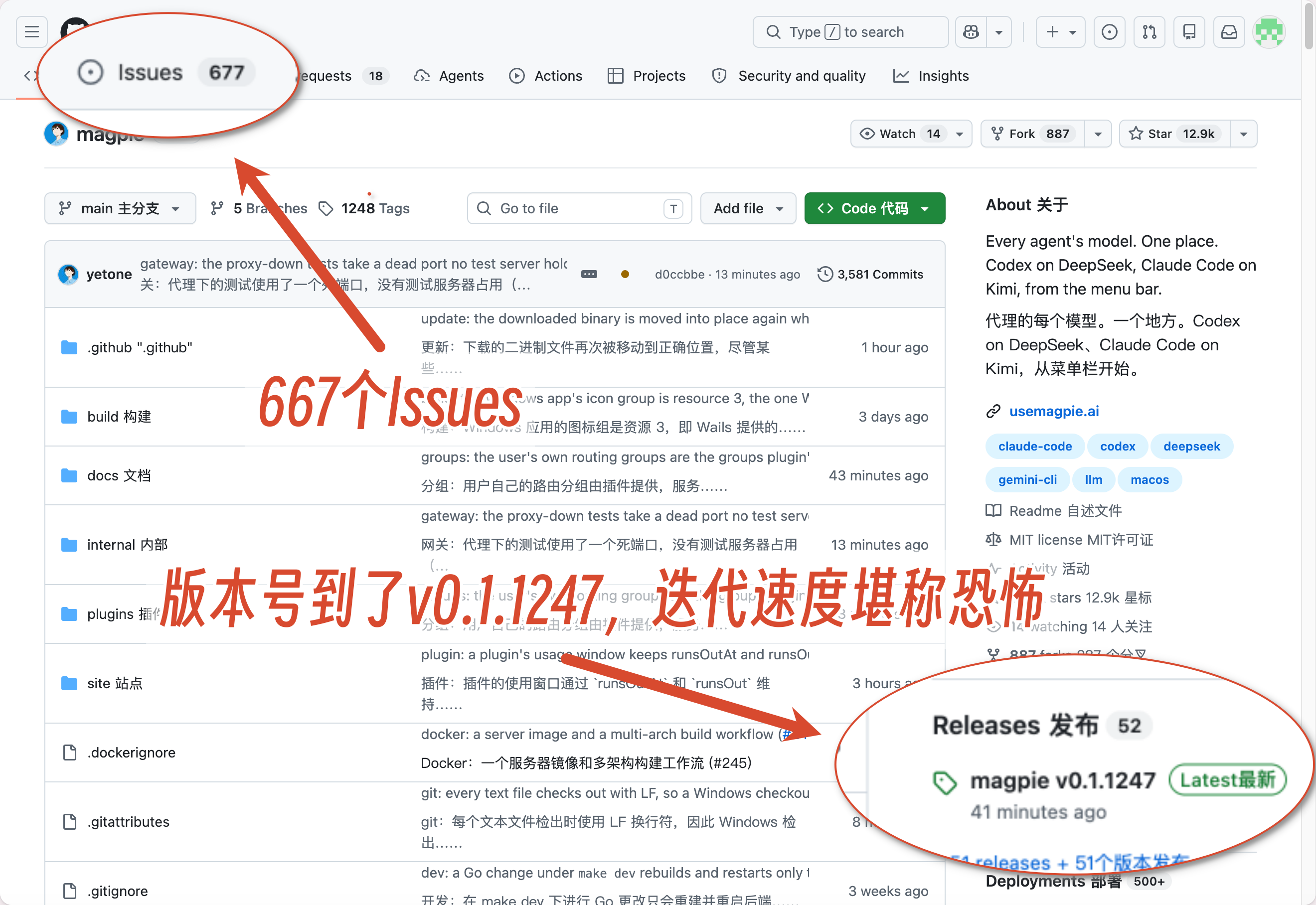Star the repository

click(x=1175, y=134)
